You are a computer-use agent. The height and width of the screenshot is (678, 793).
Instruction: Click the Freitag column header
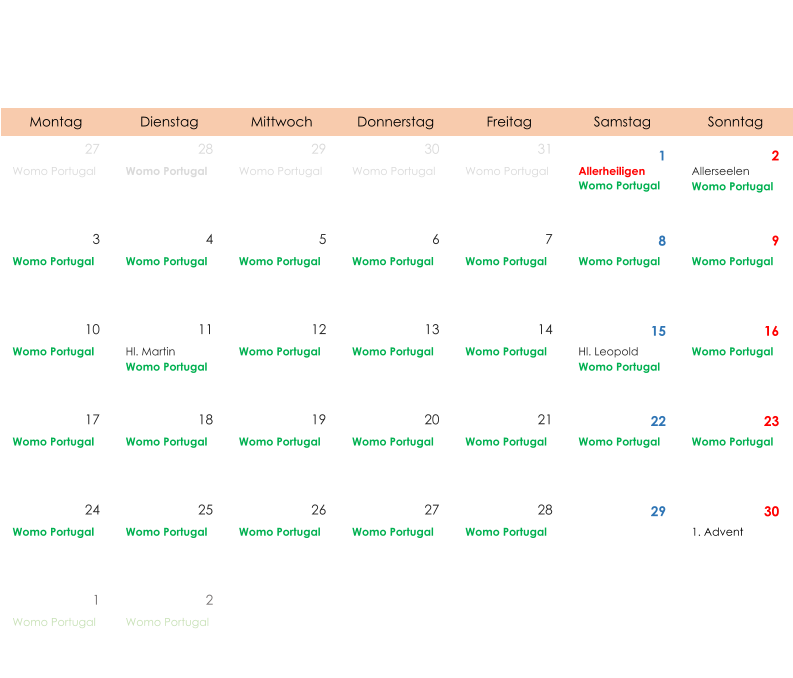[509, 122]
